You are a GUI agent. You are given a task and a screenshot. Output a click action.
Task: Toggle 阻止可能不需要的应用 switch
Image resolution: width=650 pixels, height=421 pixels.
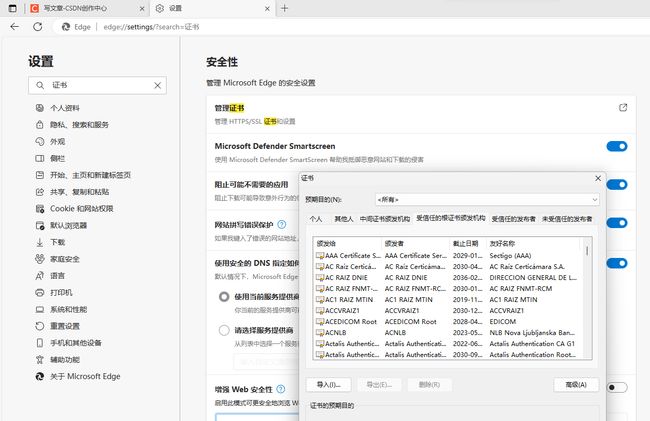coord(617,184)
